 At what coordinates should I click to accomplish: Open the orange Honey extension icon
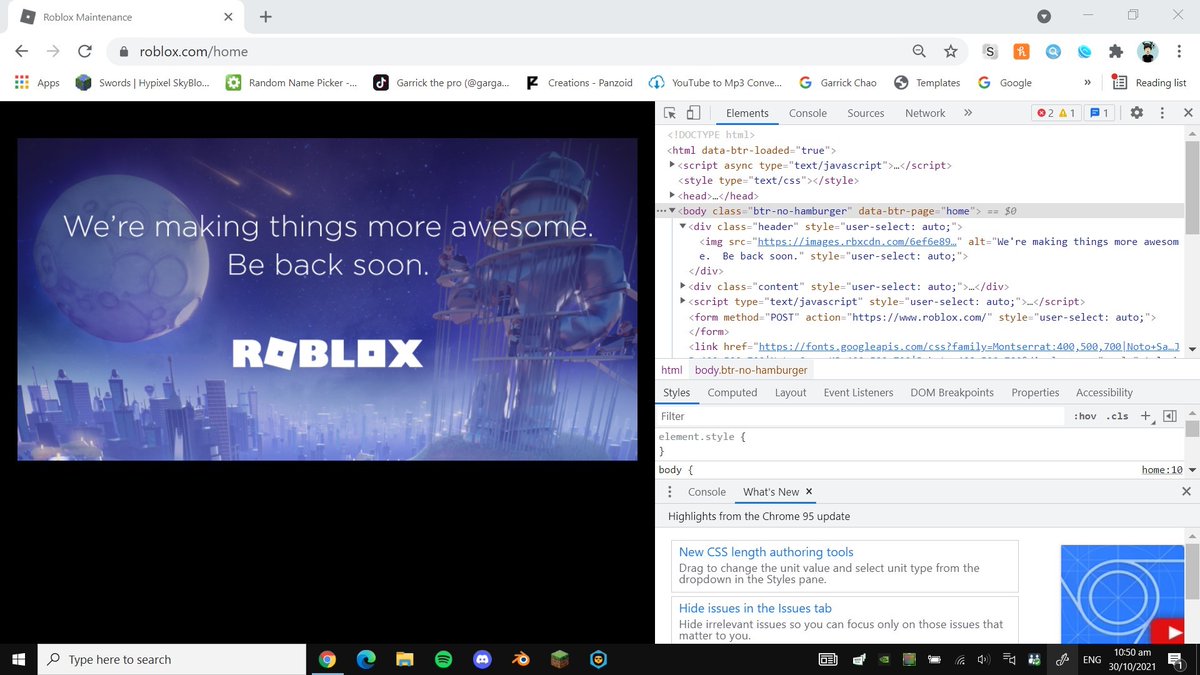(1021, 51)
